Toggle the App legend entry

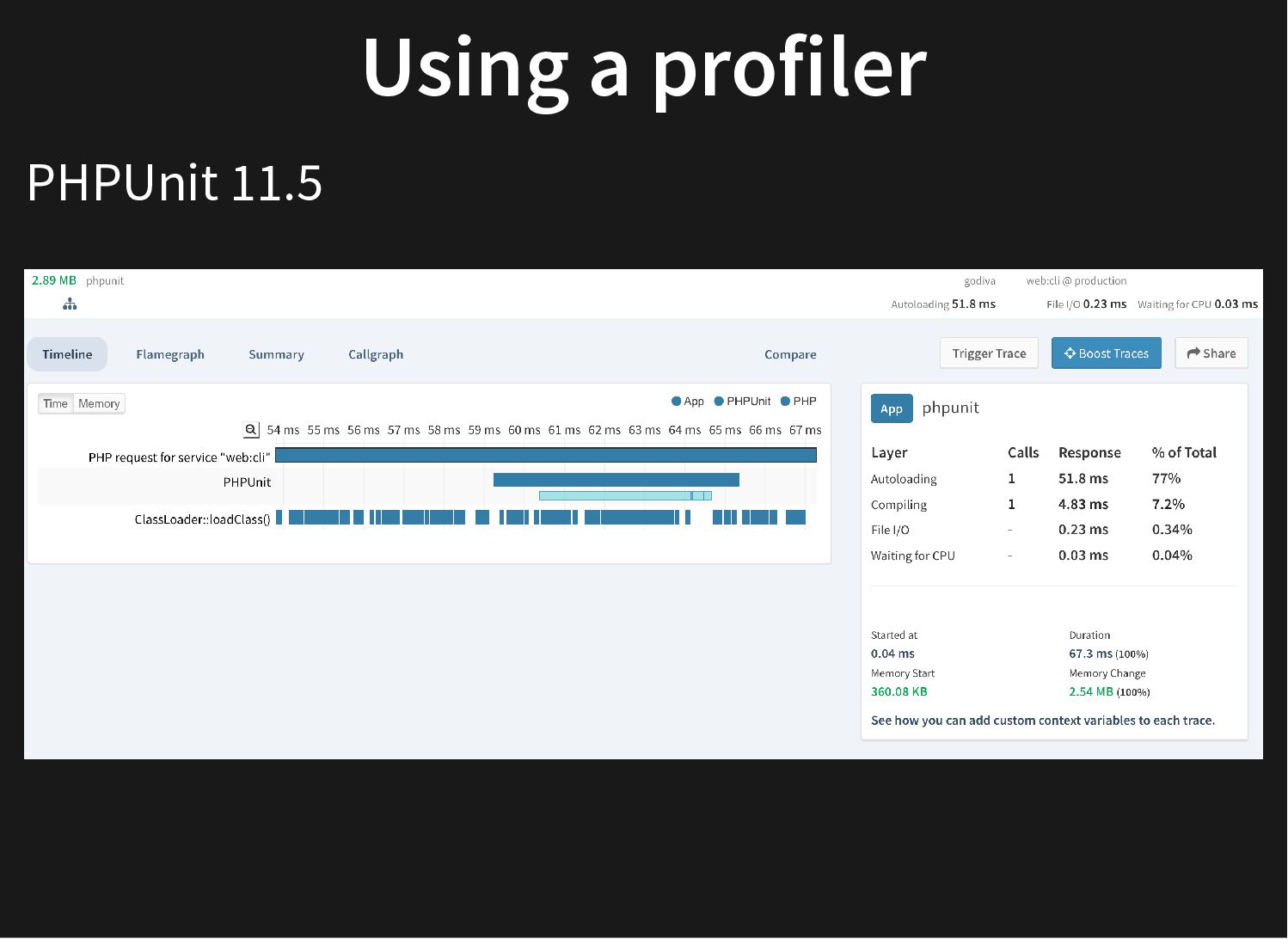pyautogui.click(x=688, y=402)
